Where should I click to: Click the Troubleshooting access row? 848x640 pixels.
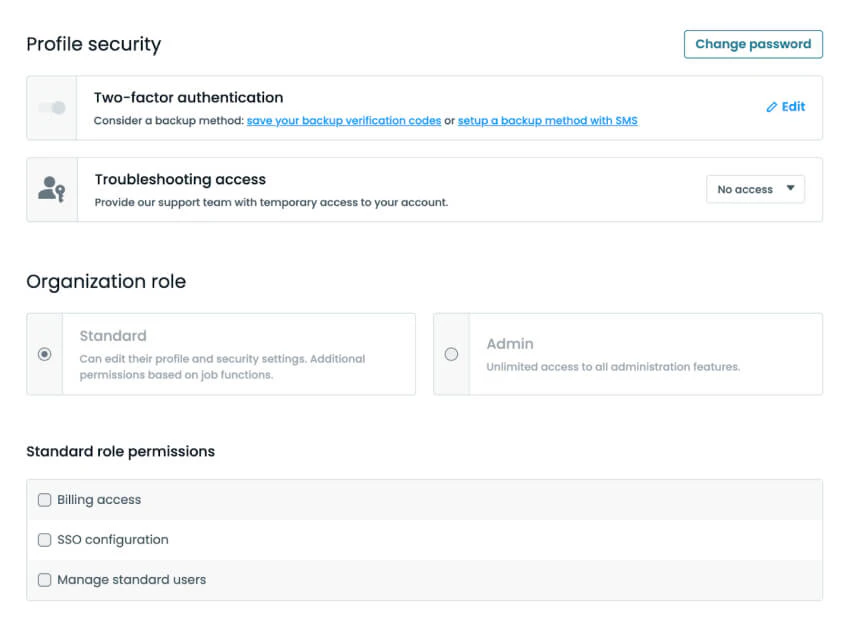[180, 179]
